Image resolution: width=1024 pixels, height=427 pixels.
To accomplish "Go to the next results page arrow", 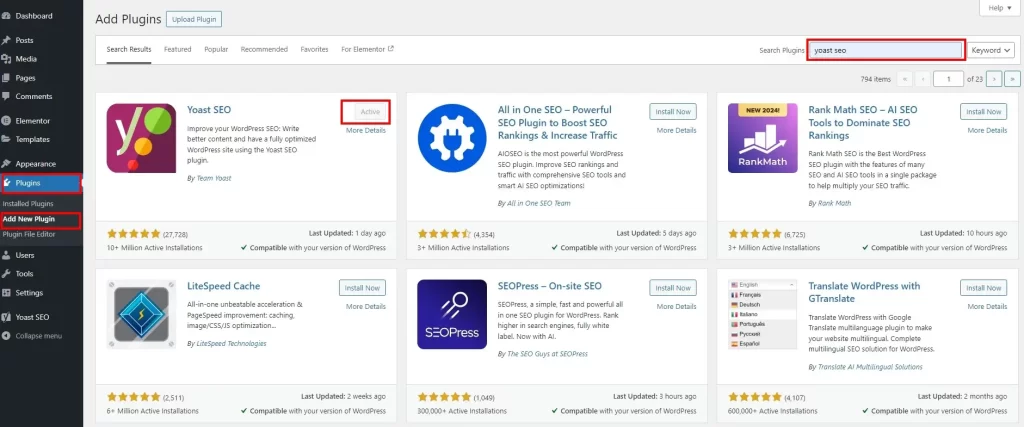I will coord(994,79).
